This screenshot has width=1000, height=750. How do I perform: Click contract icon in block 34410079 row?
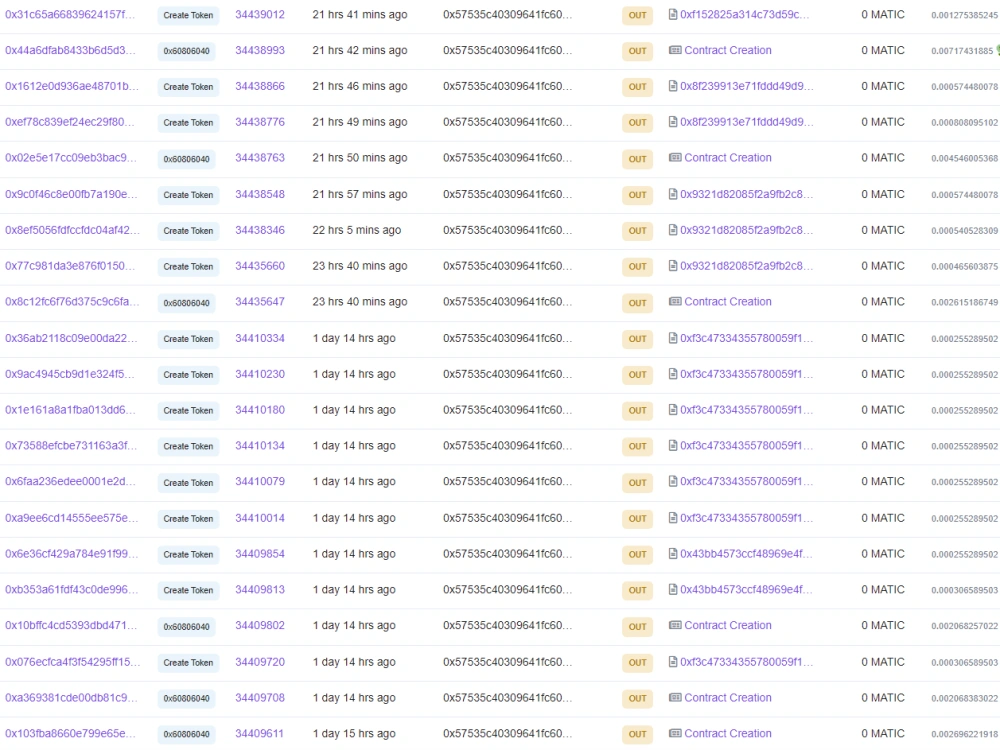[673, 482]
